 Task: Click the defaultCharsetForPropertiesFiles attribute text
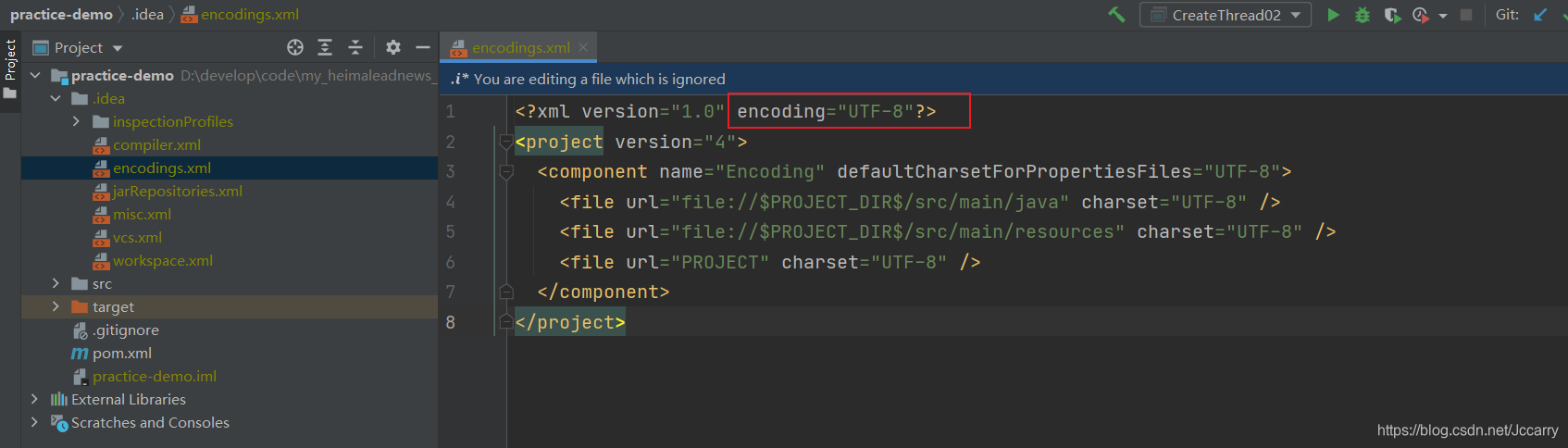[1014, 171]
